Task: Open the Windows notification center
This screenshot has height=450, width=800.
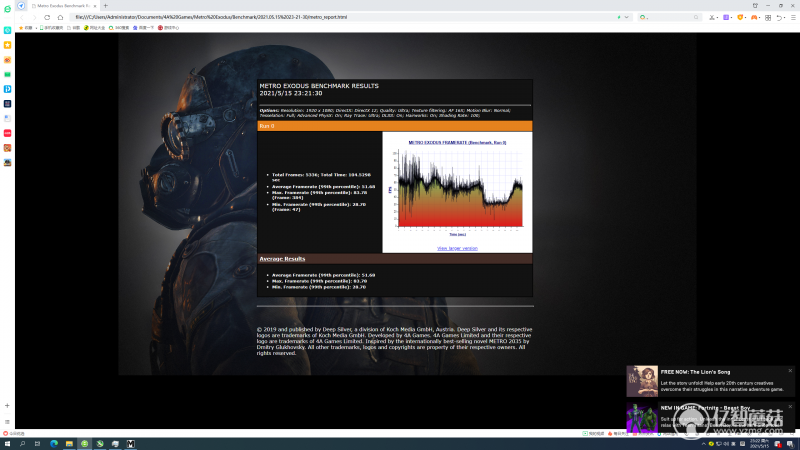Action: [x=790, y=444]
